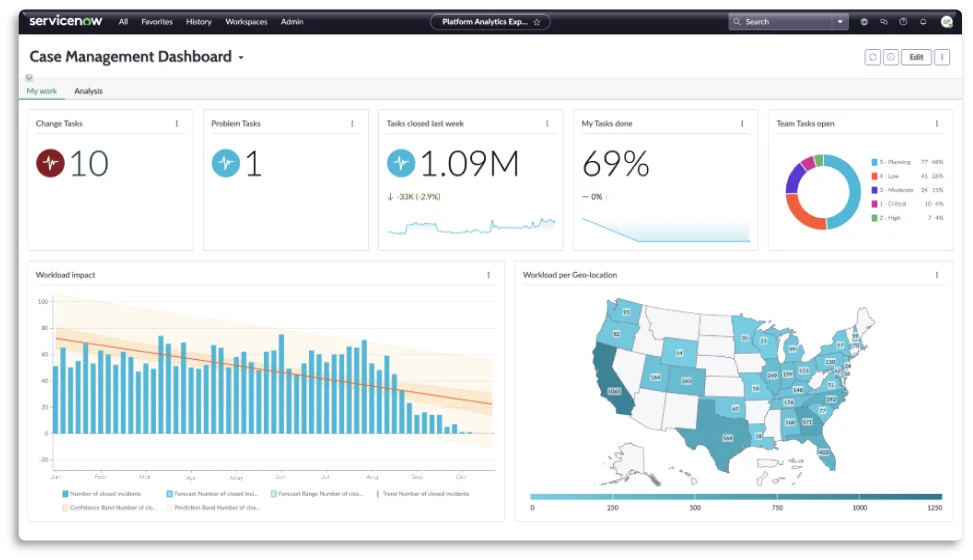The width and height of the screenshot is (973, 560).
Task: Click the globe icon in header
Action: [865, 21]
